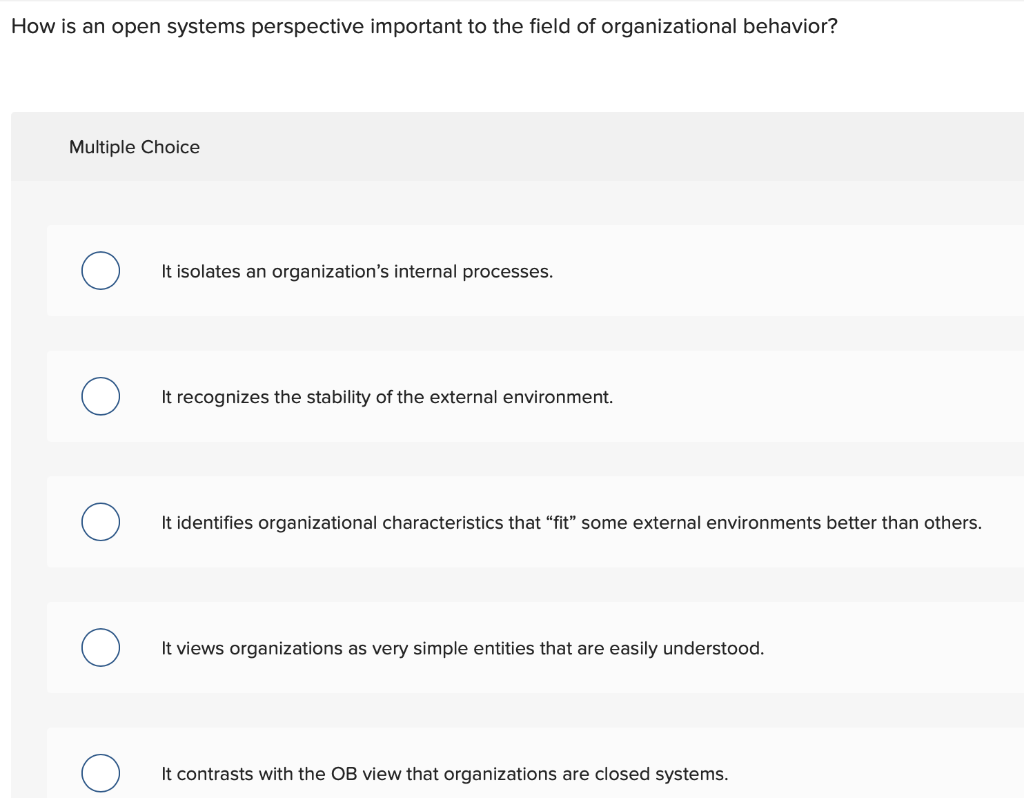Viewport: 1024px width, 798px height.
Task: Click the third answer option text about 'fit'
Action: pyautogui.click(x=571, y=522)
